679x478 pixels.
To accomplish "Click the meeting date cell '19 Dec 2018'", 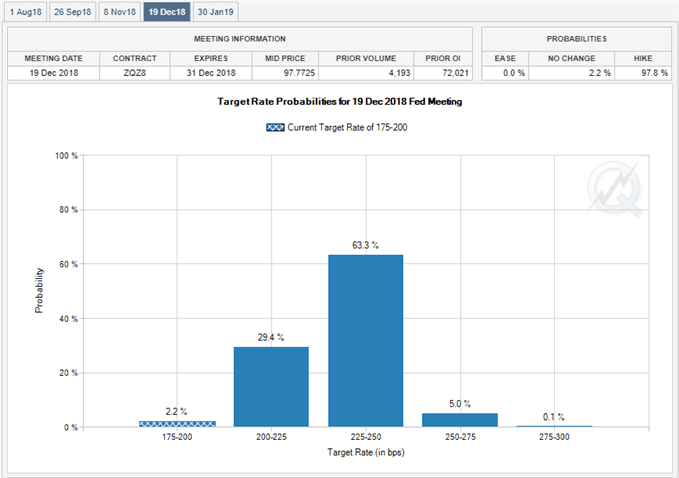I will (x=54, y=73).
